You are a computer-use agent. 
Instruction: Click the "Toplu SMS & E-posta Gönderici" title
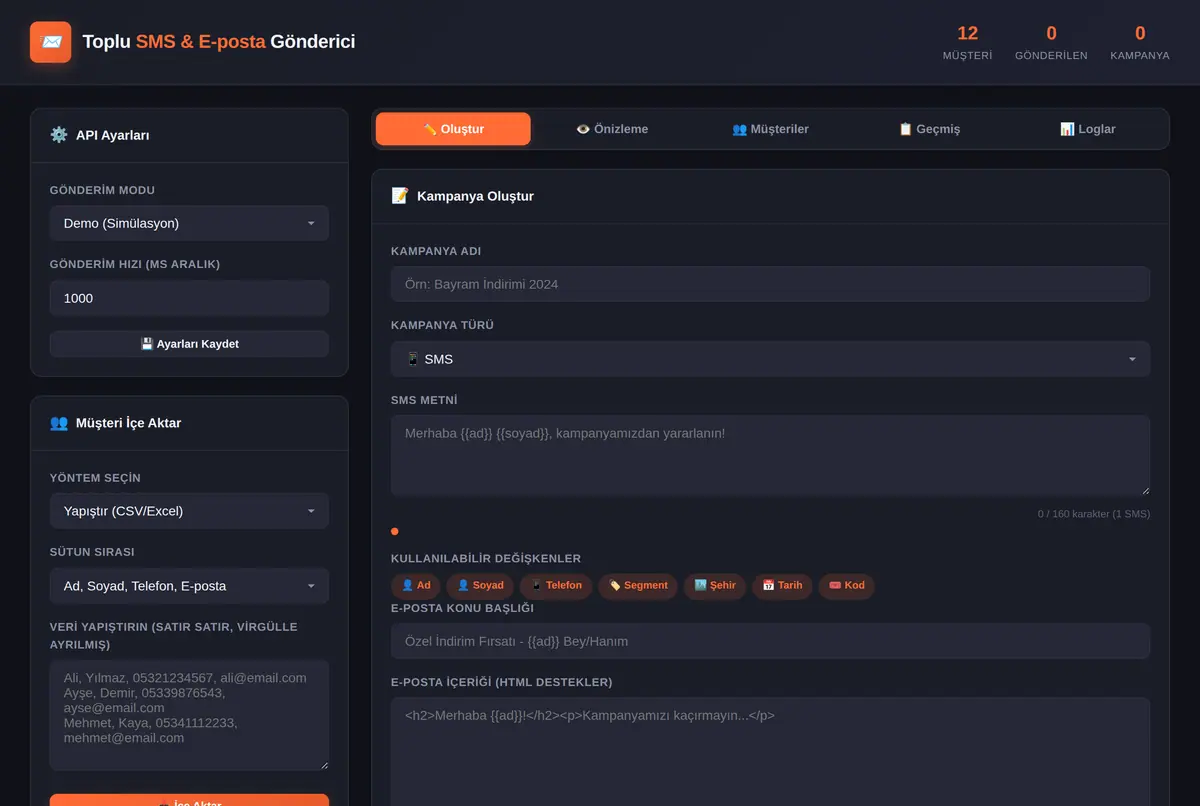(x=219, y=42)
